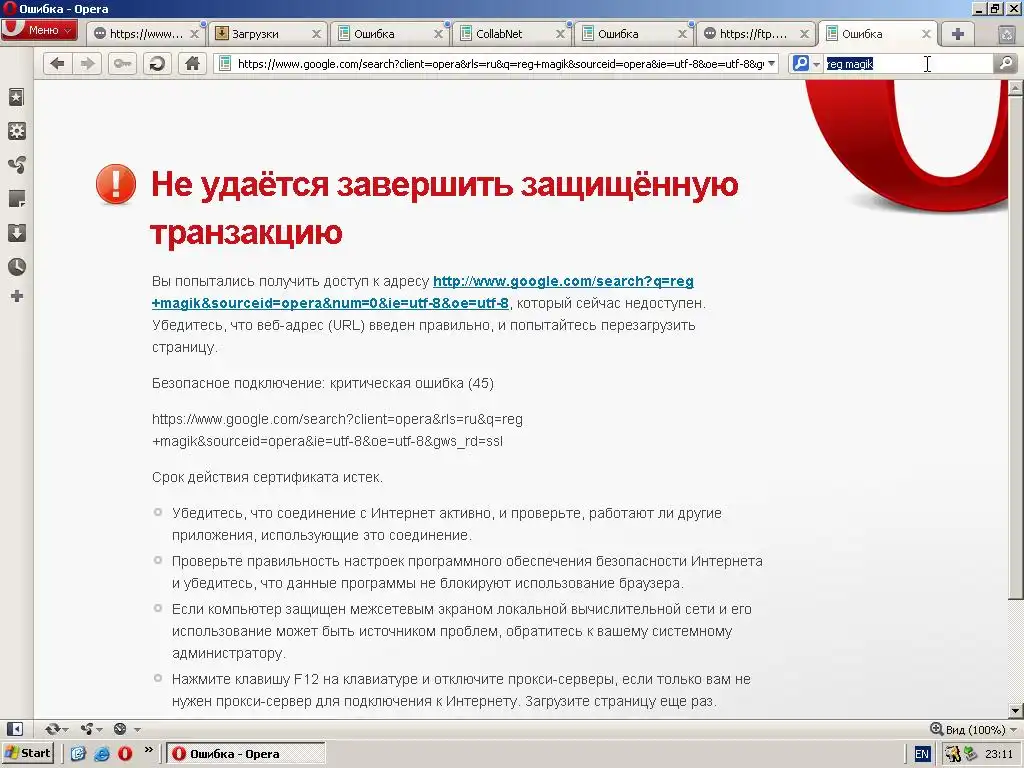Screen dimensions: 1024x768
Task: Open the Notes panel icon
Action: (16, 199)
